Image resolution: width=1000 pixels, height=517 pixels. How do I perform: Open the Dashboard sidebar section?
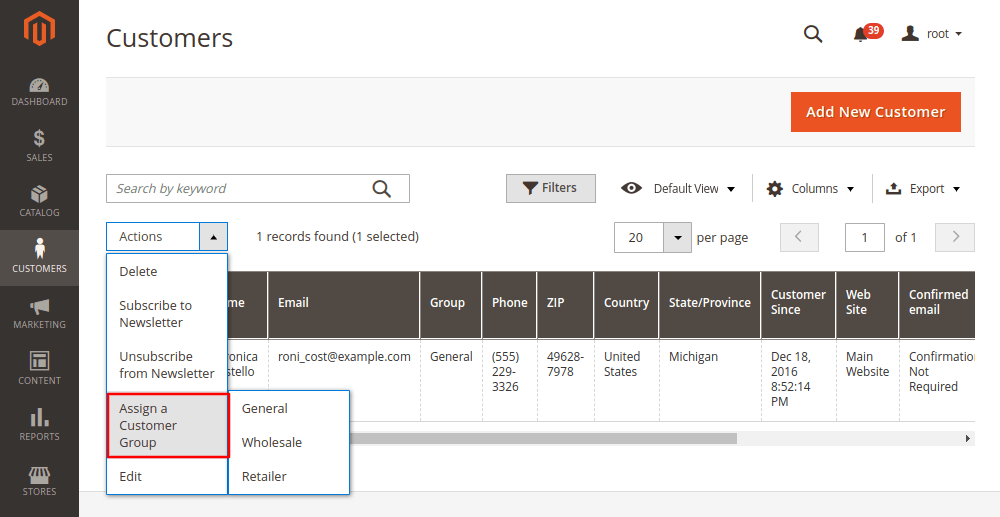click(x=40, y=91)
